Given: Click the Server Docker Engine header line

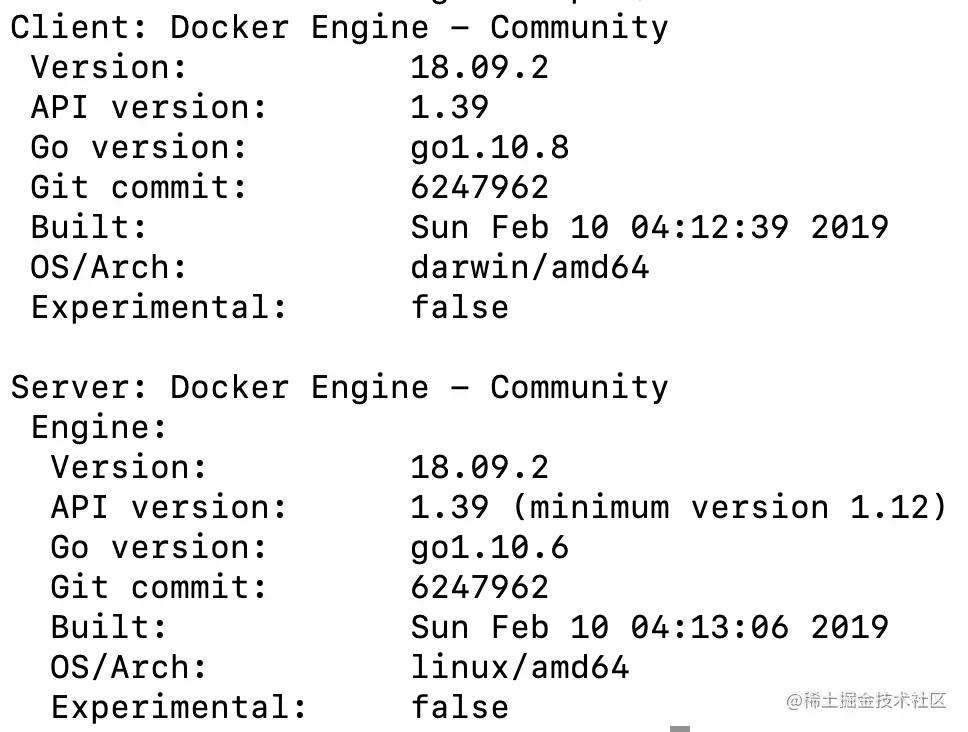Looking at the screenshot, I should [x=339, y=387].
